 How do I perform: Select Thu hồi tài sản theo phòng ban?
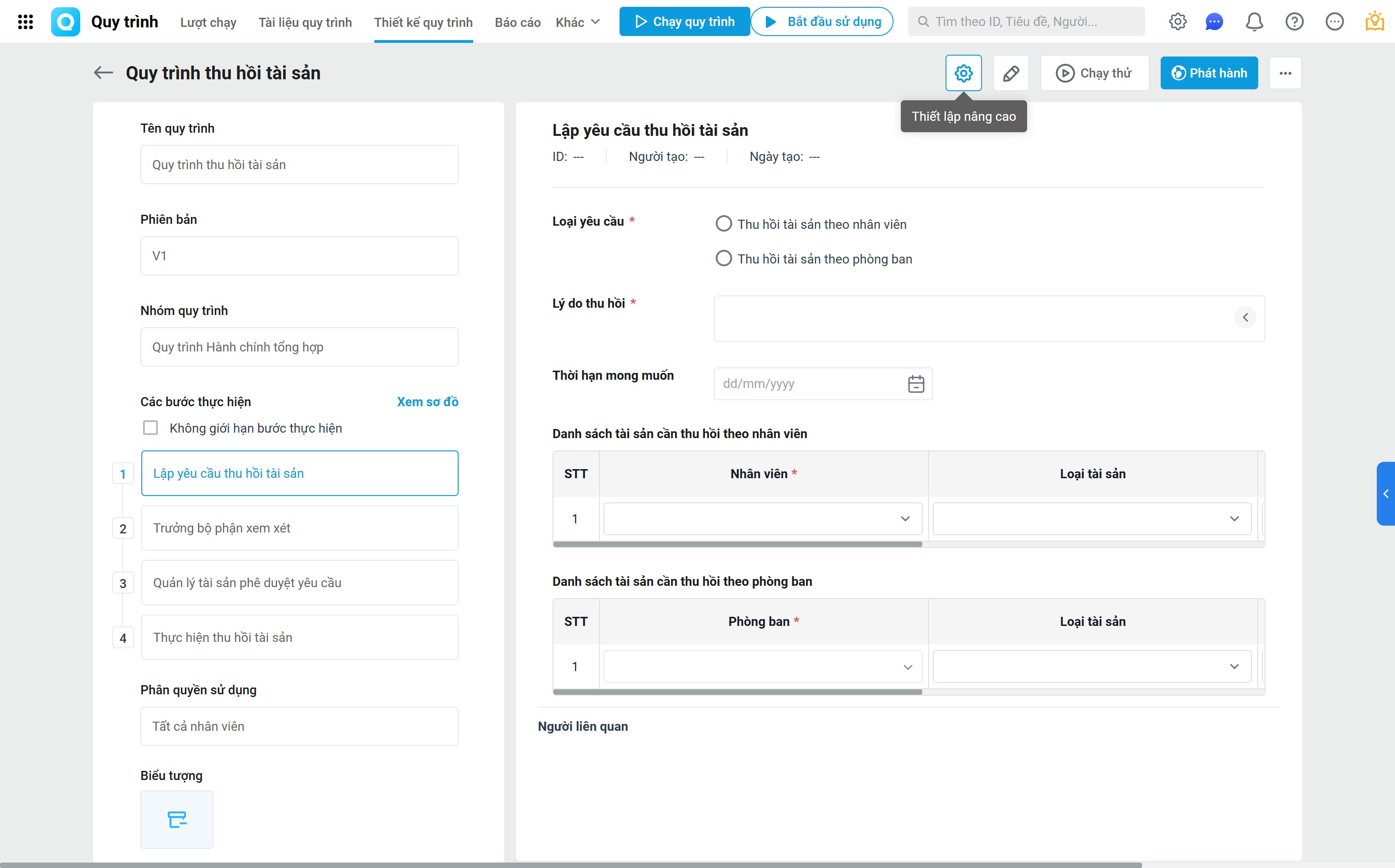click(x=723, y=258)
